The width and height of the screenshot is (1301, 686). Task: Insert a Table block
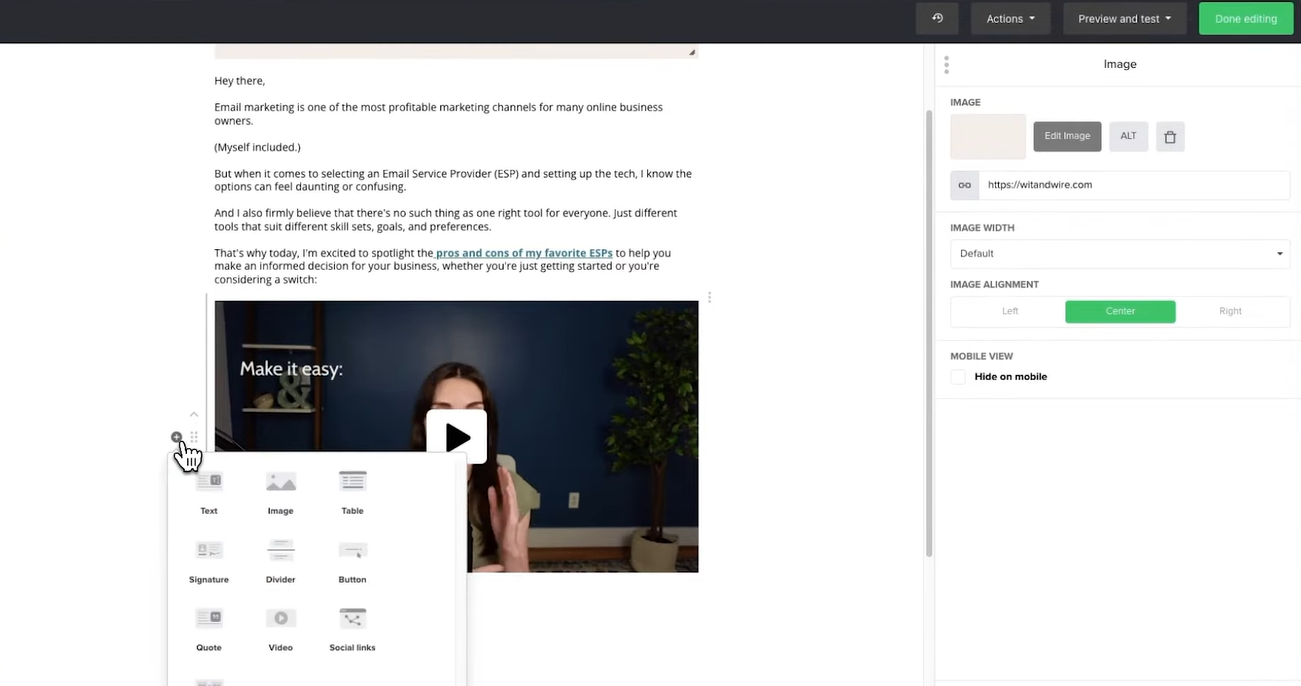(352, 492)
